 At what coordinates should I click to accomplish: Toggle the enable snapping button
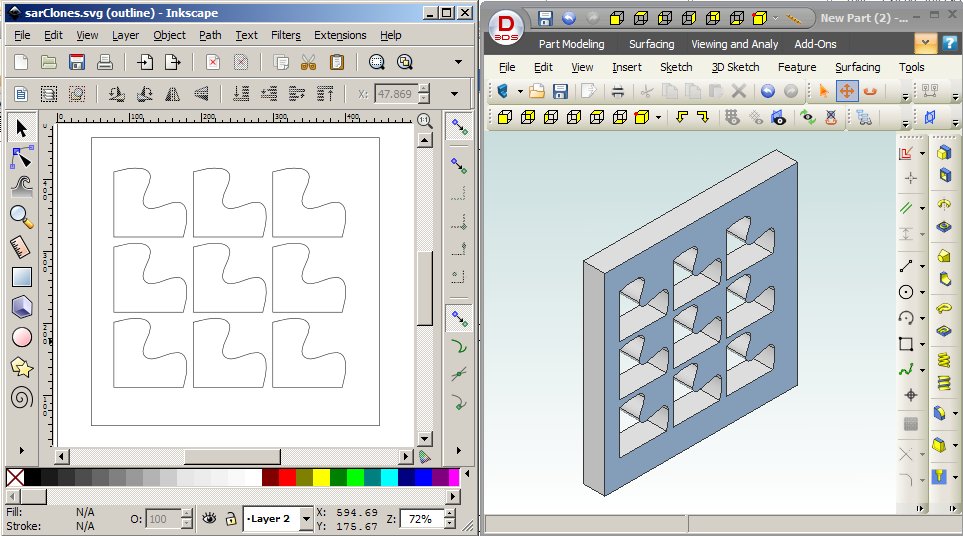pyautogui.click(x=459, y=127)
